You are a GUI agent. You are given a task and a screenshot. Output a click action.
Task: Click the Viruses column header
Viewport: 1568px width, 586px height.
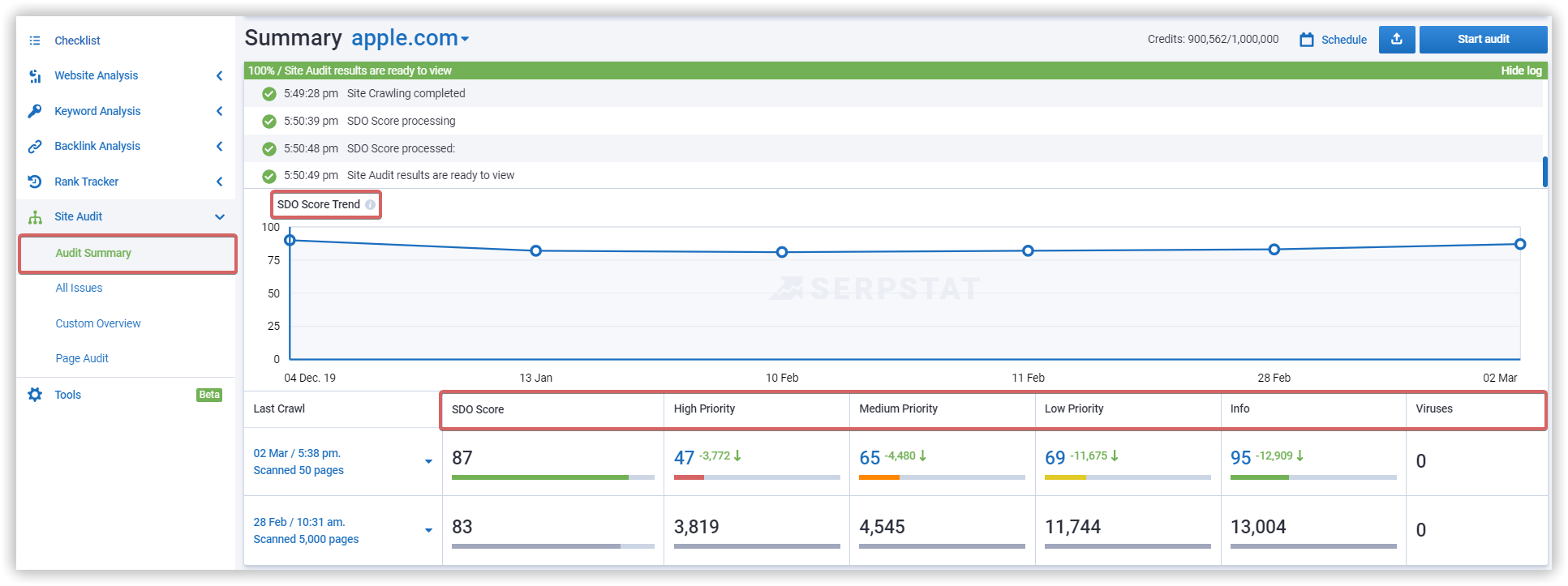[1434, 408]
